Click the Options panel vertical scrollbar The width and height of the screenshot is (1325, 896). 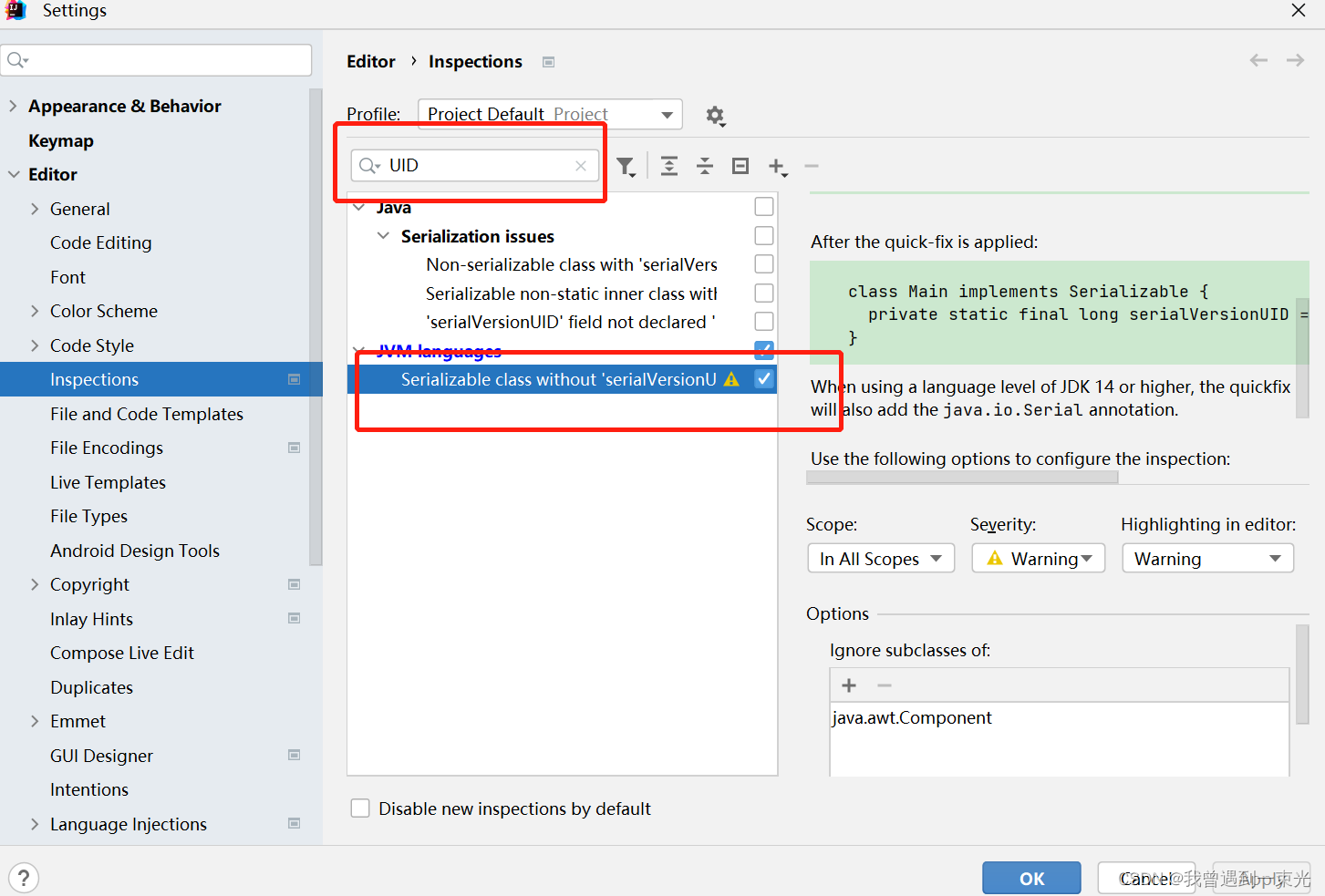[x=1302, y=674]
